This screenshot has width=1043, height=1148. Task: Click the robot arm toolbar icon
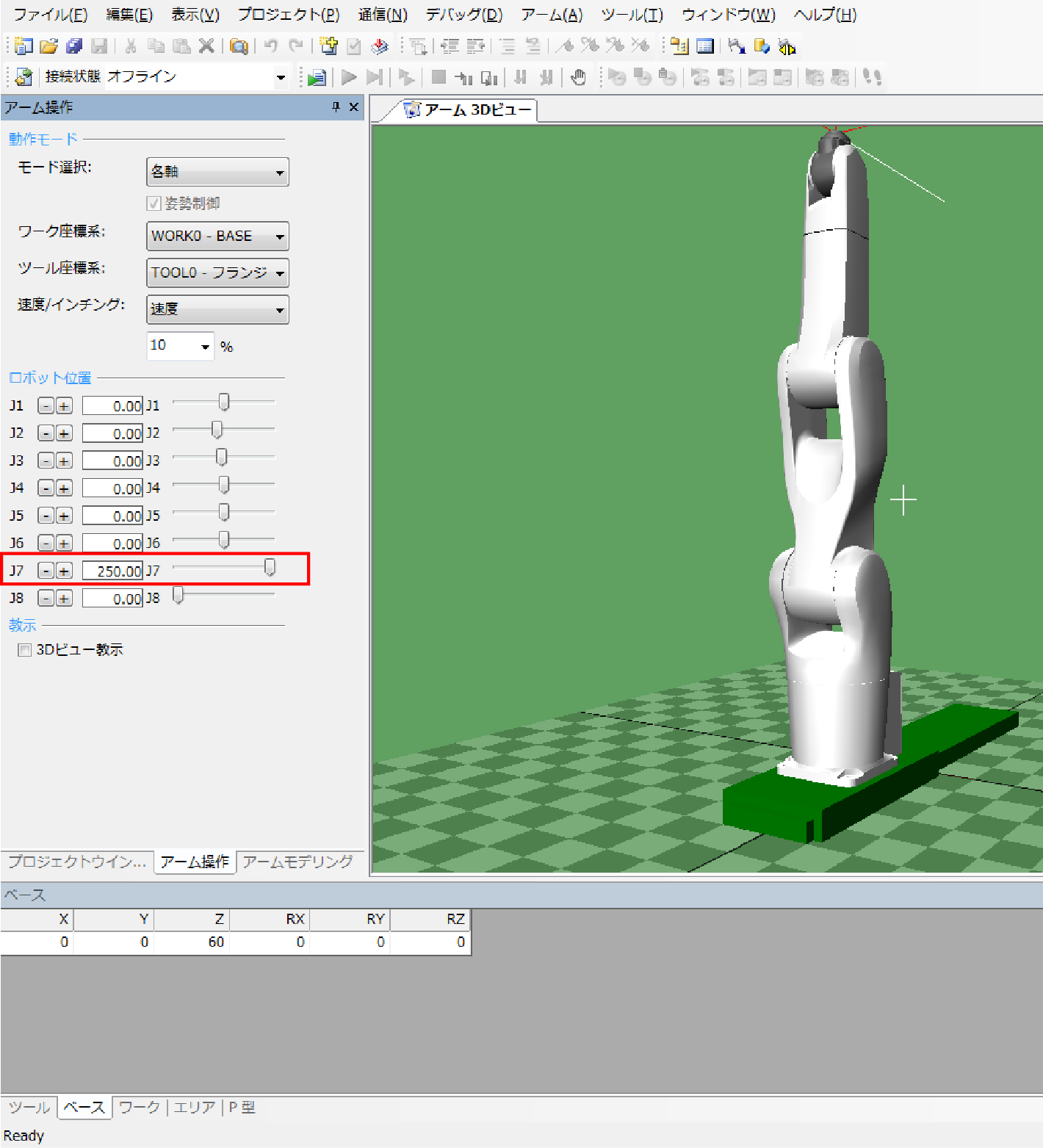coord(737,46)
